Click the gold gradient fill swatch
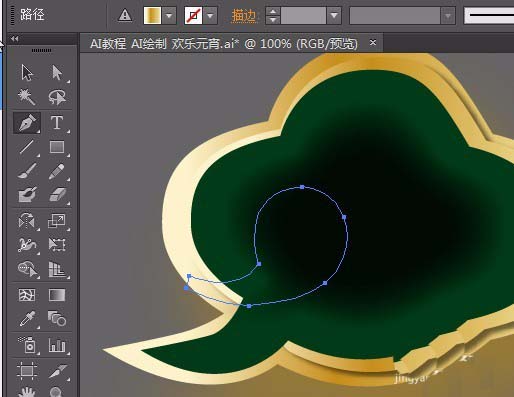Screen dimensions: 514x397 tap(152, 15)
